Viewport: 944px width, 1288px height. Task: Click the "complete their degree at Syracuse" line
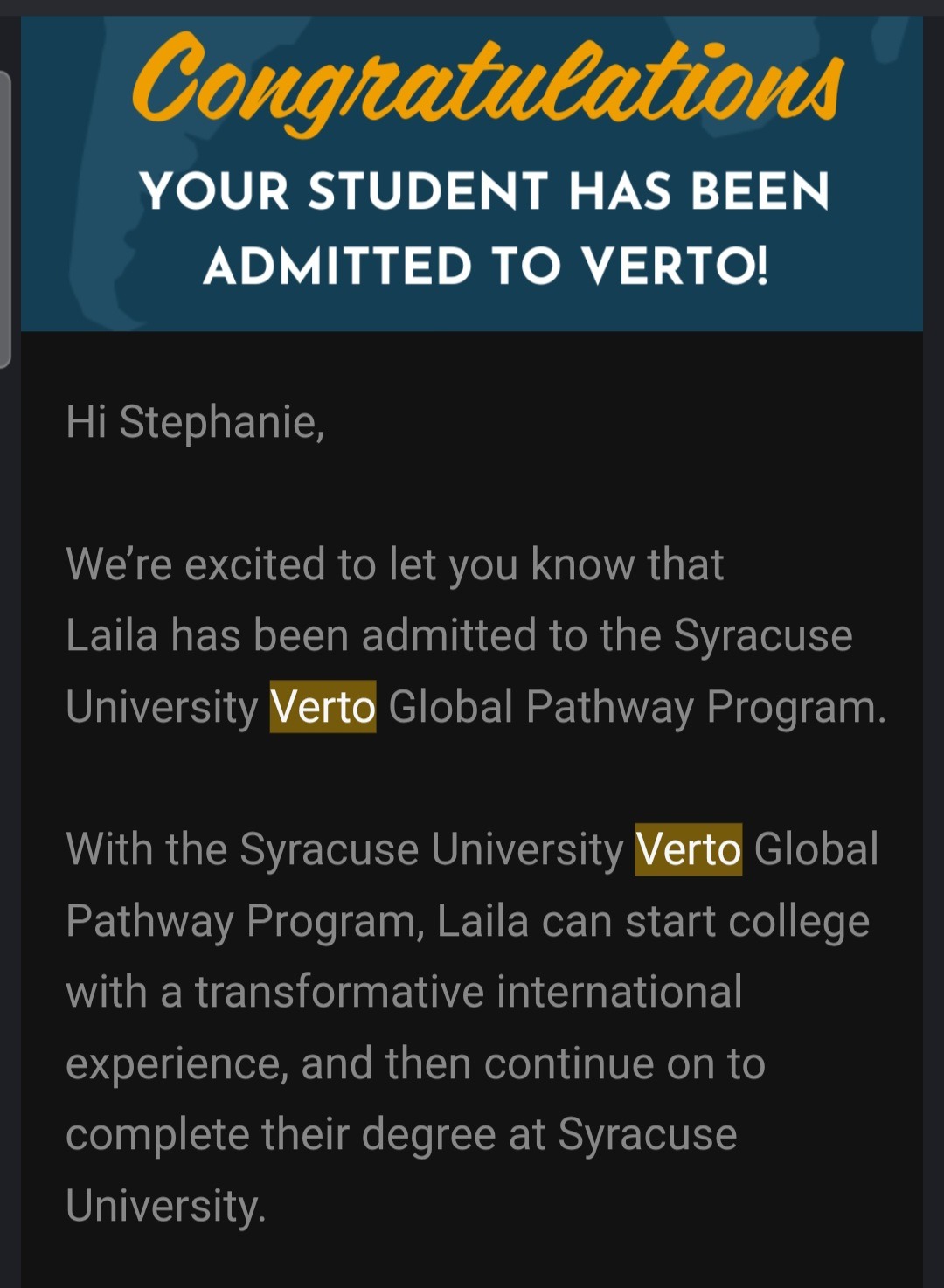click(401, 1134)
